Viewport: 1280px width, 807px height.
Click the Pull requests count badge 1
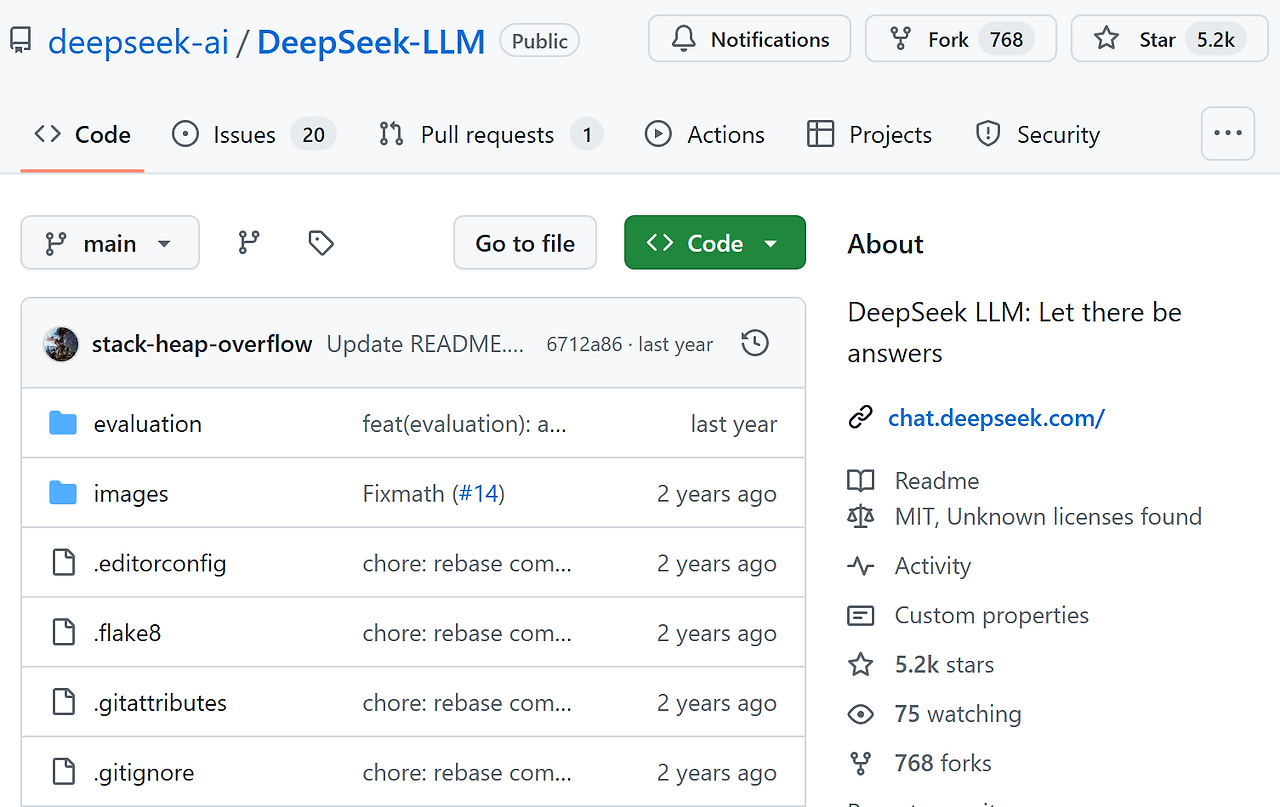coord(587,134)
